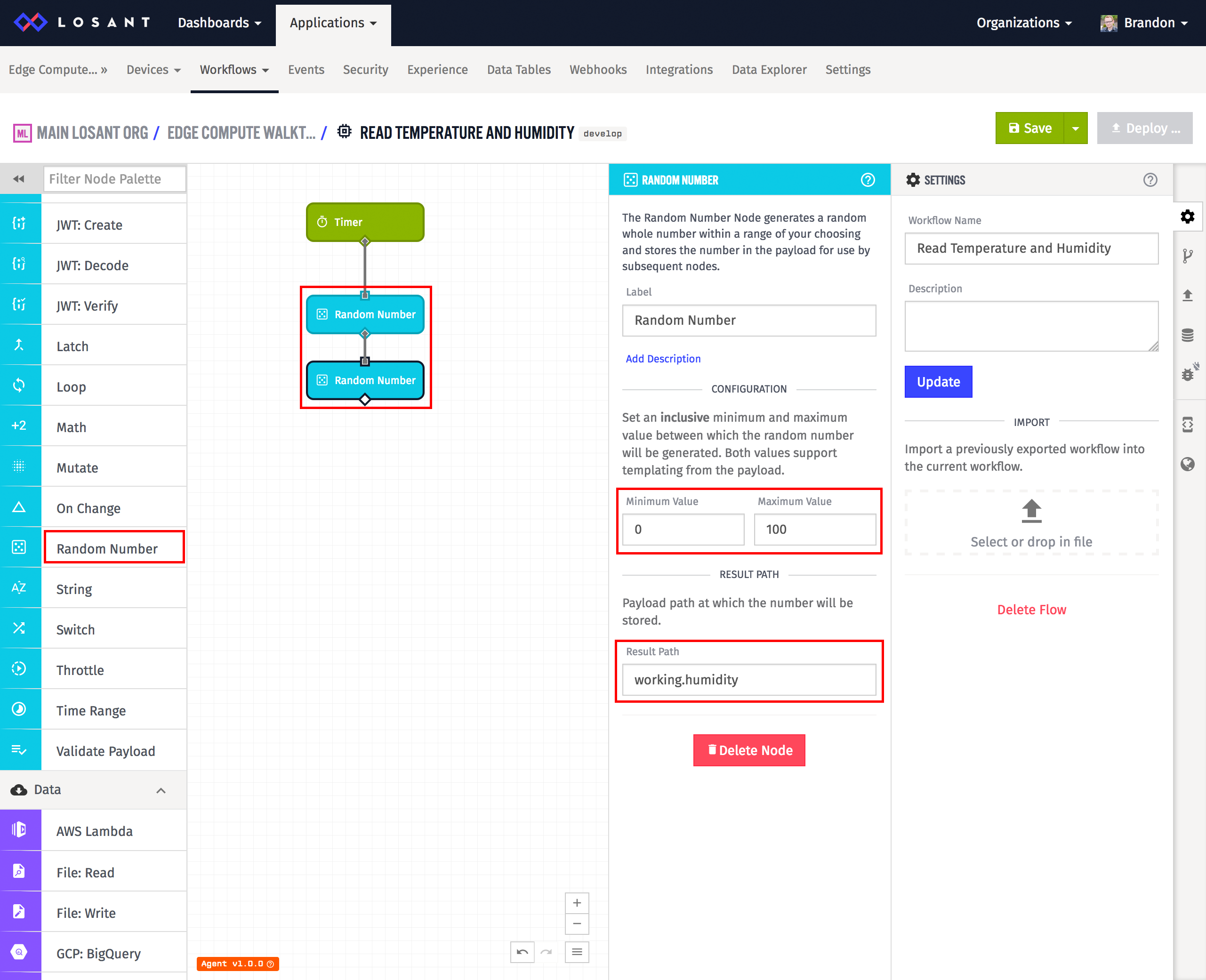Image resolution: width=1206 pixels, height=980 pixels.
Task: Go to the Experience tab
Action: [438, 70]
